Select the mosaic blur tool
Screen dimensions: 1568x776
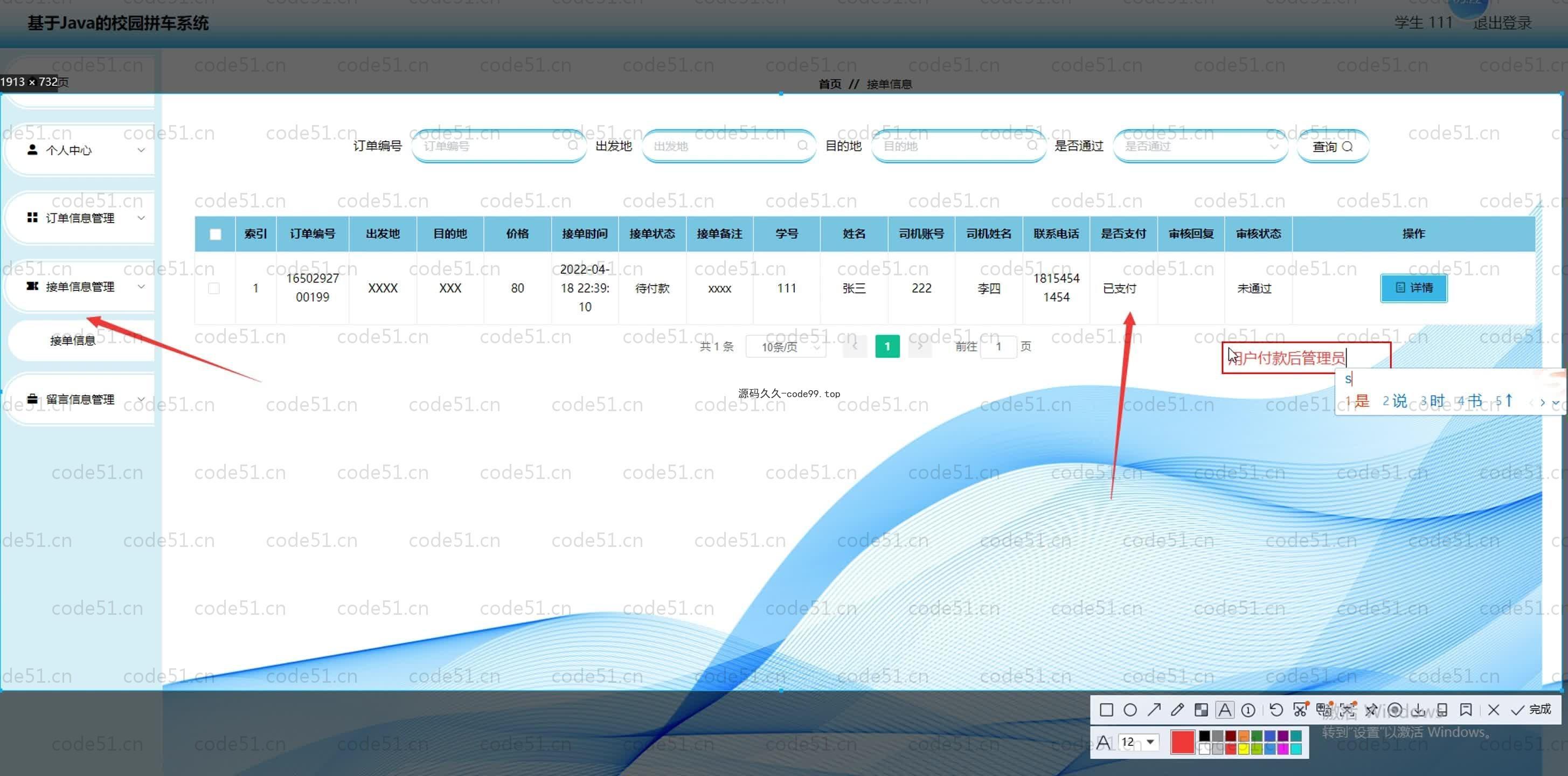tap(1201, 710)
